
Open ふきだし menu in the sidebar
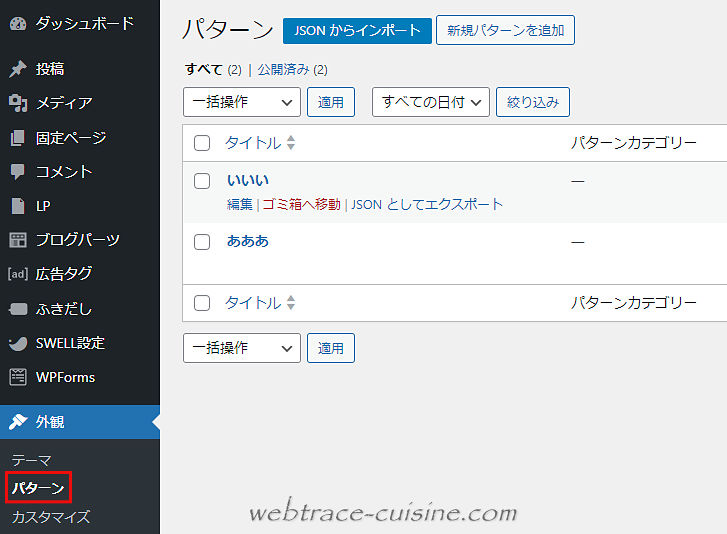(64, 309)
